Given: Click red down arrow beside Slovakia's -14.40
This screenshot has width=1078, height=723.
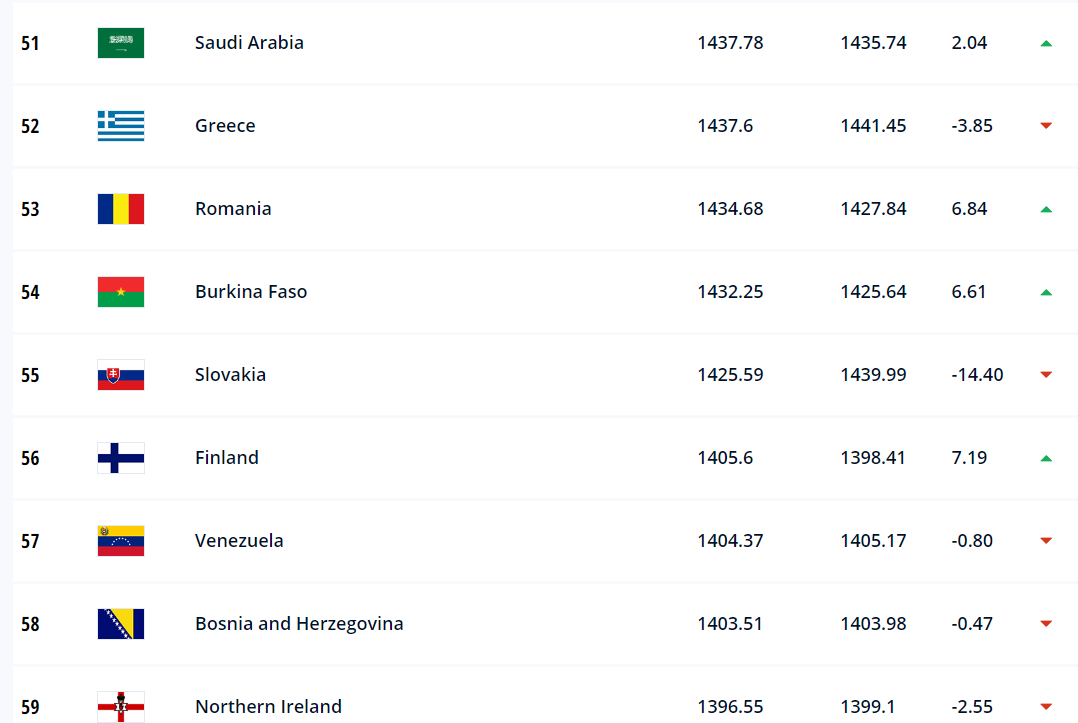Looking at the screenshot, I should coord(1046,375).
